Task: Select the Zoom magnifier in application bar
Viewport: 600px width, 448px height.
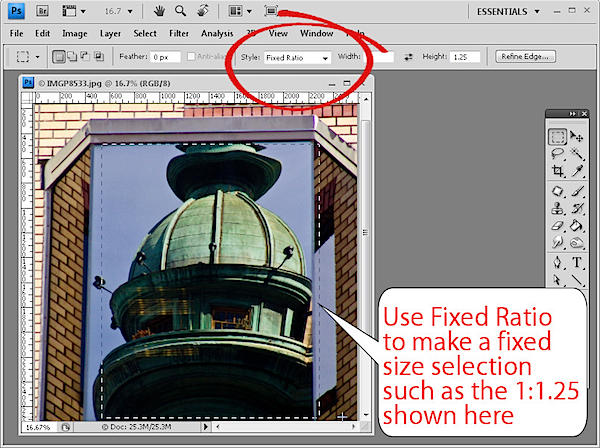Action: pos(180,11)
